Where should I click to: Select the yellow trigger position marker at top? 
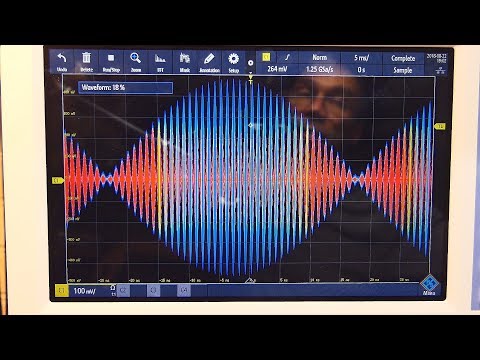250,78
